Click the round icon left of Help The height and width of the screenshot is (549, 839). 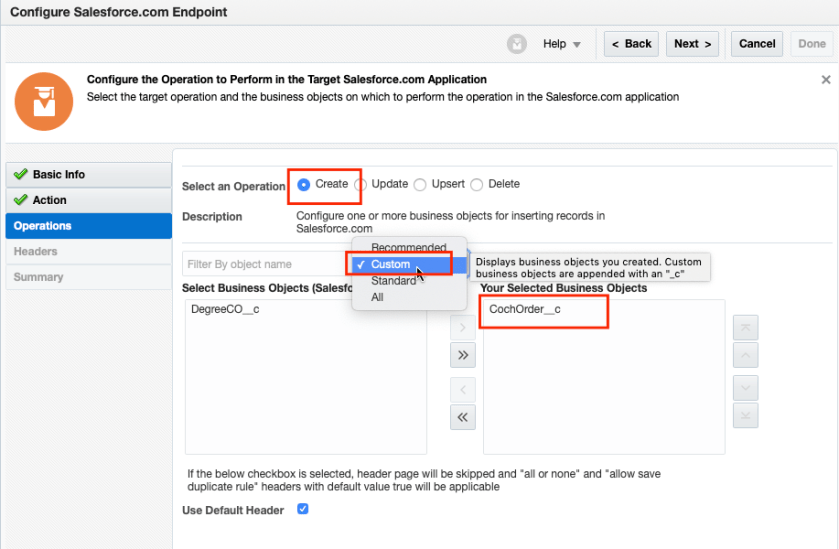tap(517, 44)
